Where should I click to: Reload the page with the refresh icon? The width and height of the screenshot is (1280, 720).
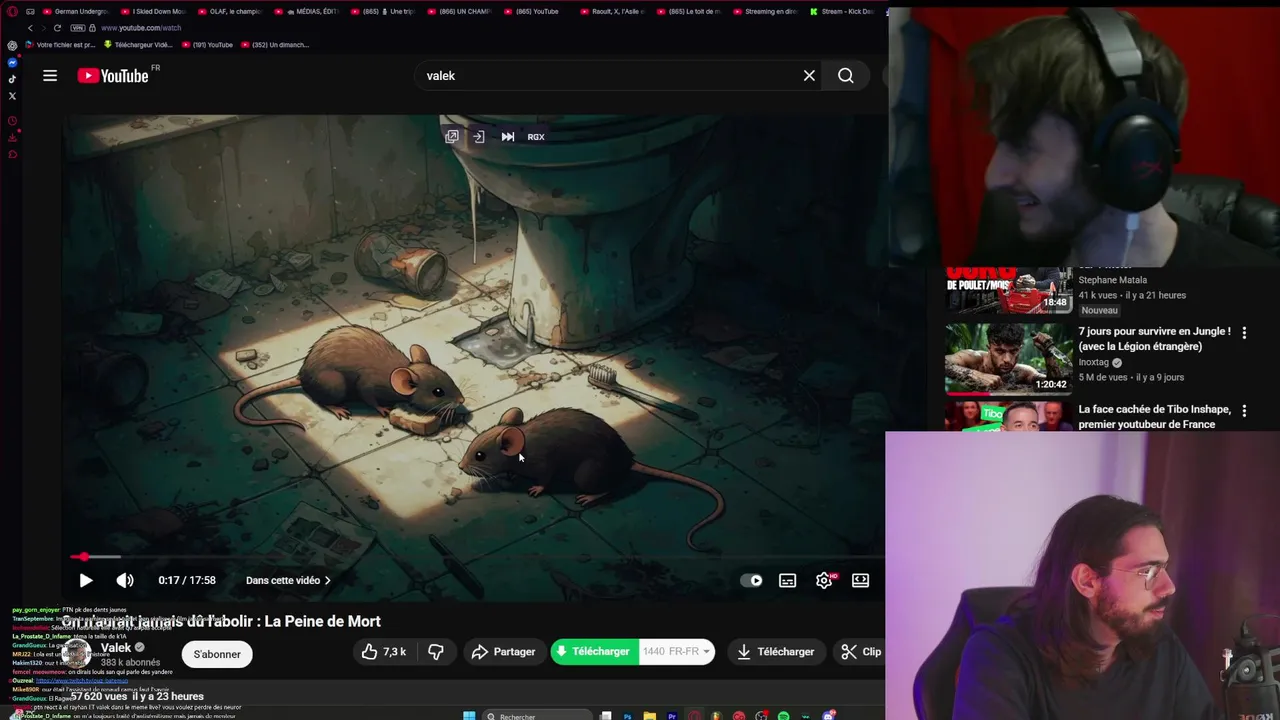coord(57,28)
